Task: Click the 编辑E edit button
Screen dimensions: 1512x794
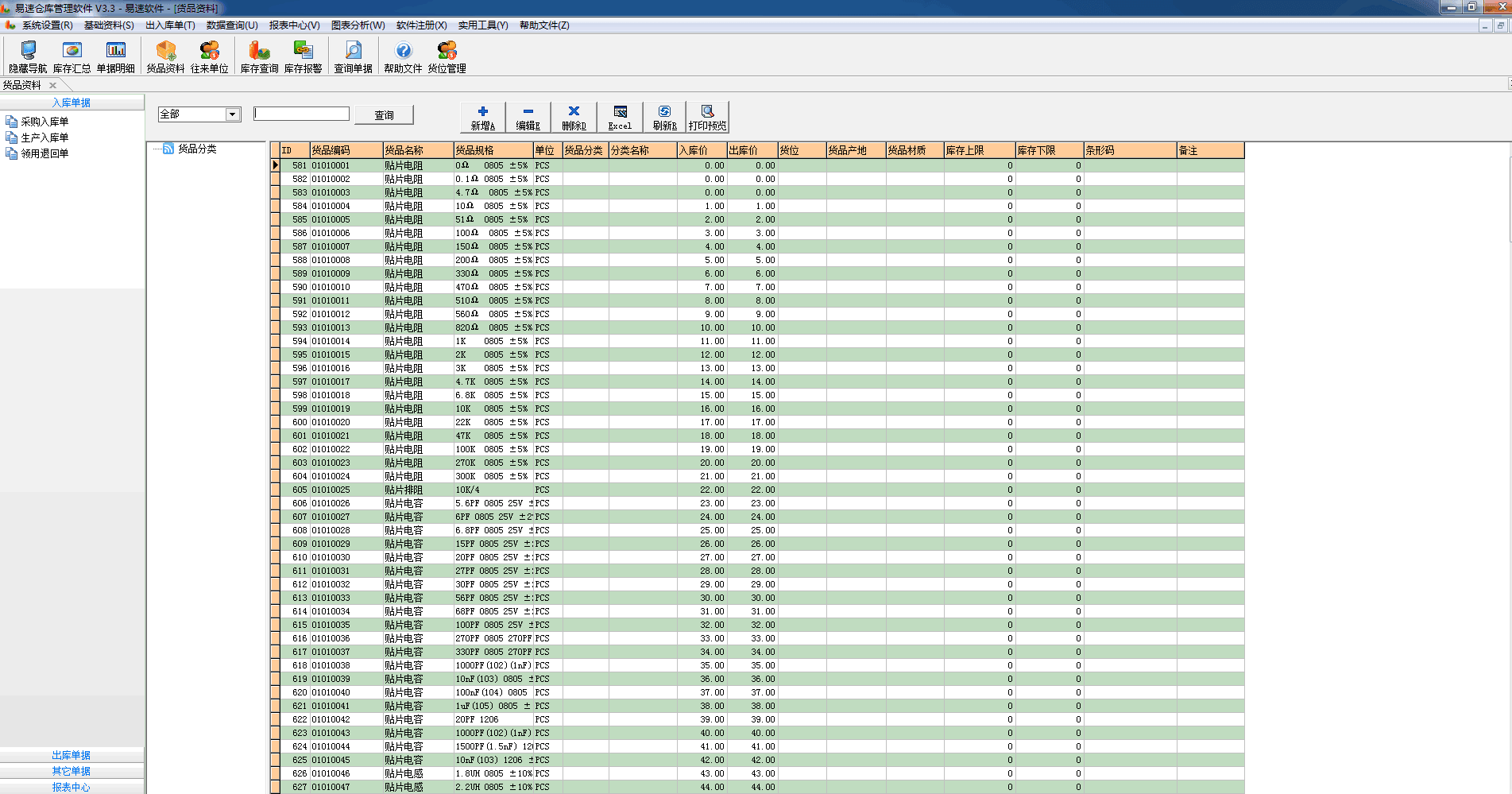Action: pyautogui.click(x=528, y=118)
